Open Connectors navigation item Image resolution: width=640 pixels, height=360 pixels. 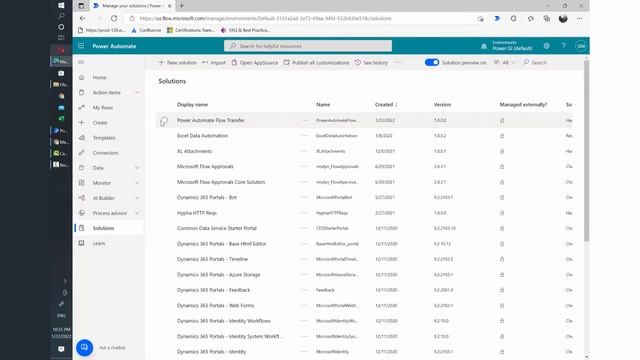(x=105, y=153)
